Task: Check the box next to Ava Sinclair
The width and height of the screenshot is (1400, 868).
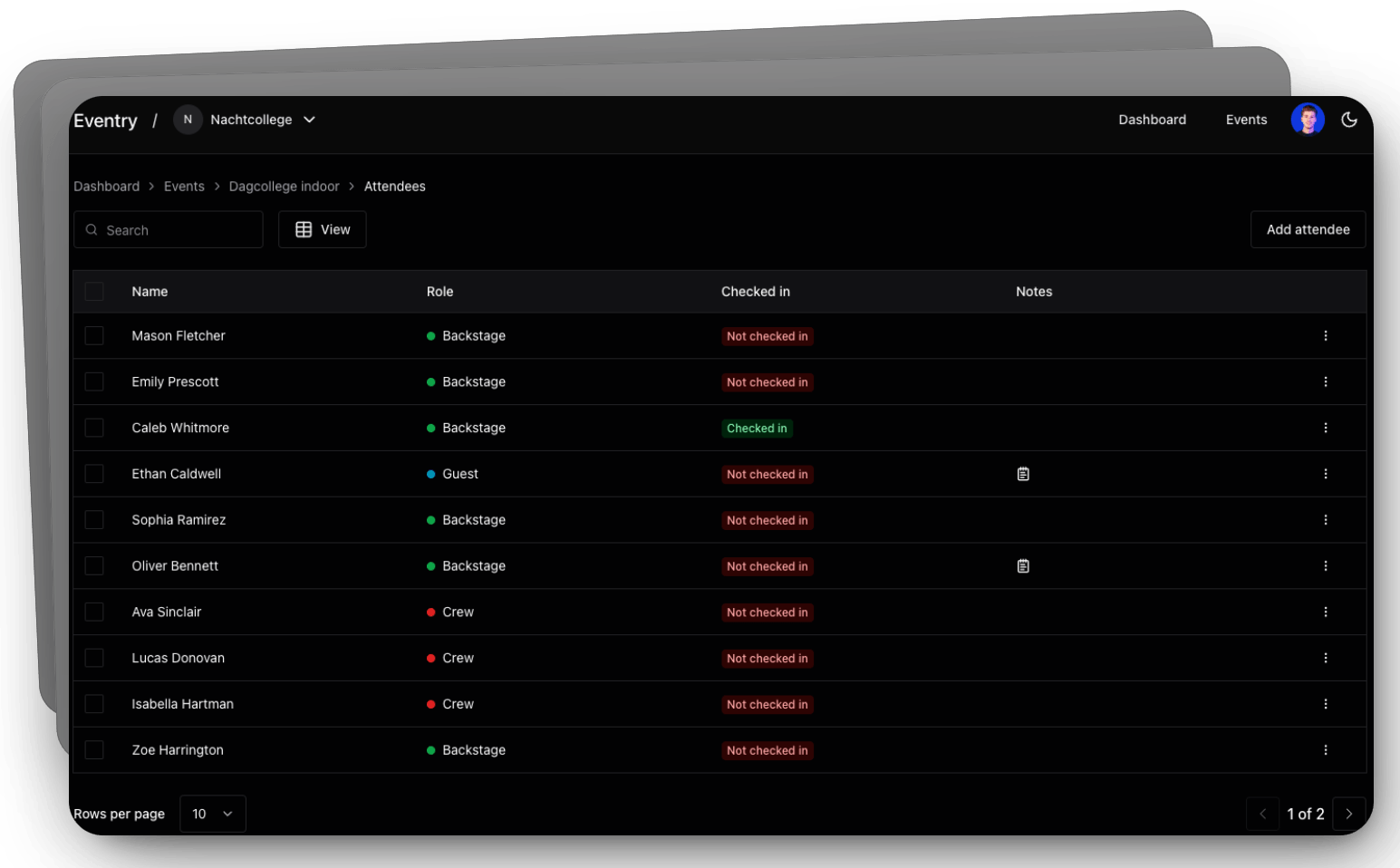Action: coord(94,612)
